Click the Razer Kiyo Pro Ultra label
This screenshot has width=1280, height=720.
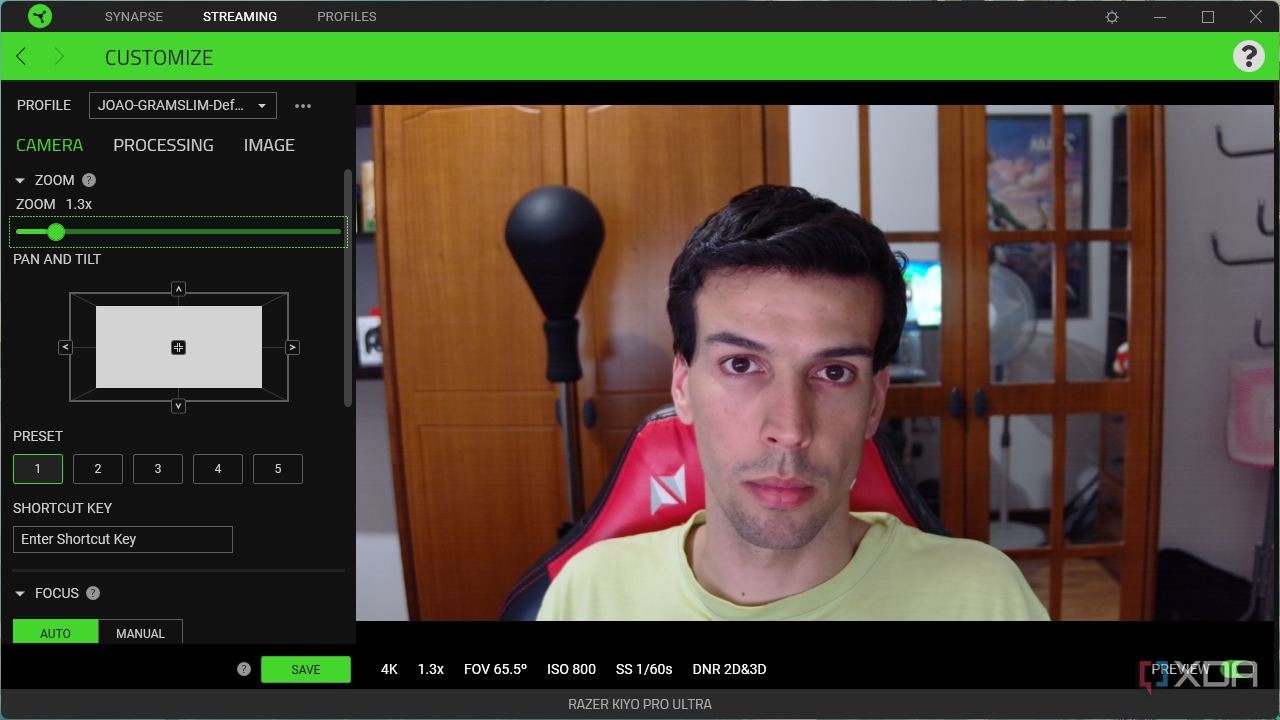click(640, 704)
